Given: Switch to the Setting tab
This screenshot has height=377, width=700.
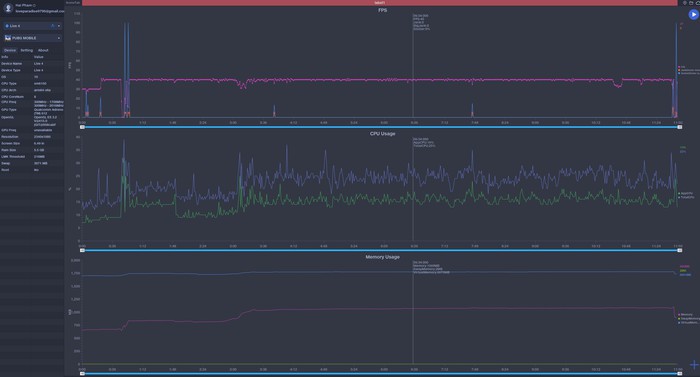Looking at the screenshot, I should pyautogui.click(x=27, y=50).
